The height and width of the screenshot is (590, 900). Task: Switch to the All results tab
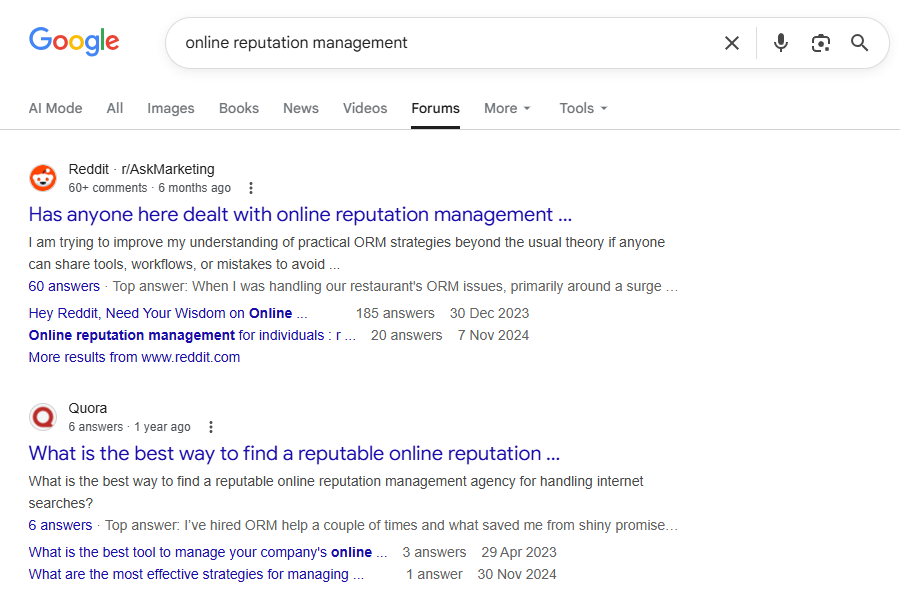[x=115, y=108]
